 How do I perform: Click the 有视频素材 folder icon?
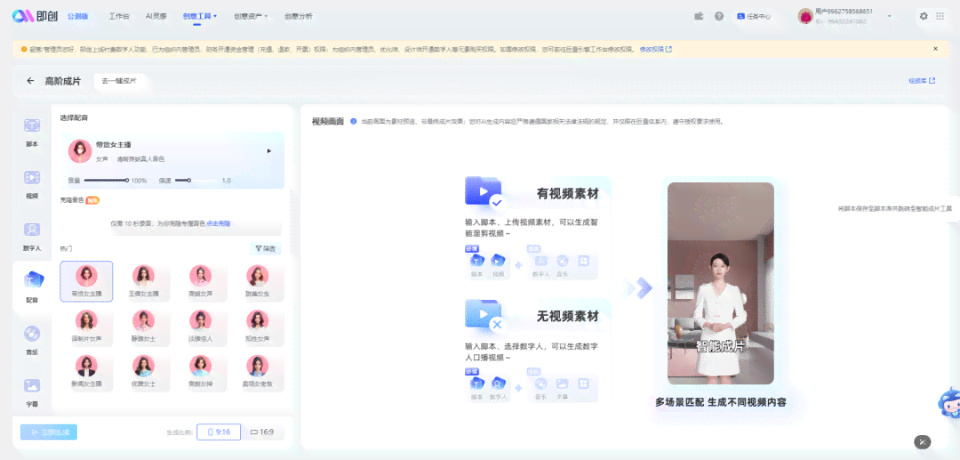[x=484, y=192]
